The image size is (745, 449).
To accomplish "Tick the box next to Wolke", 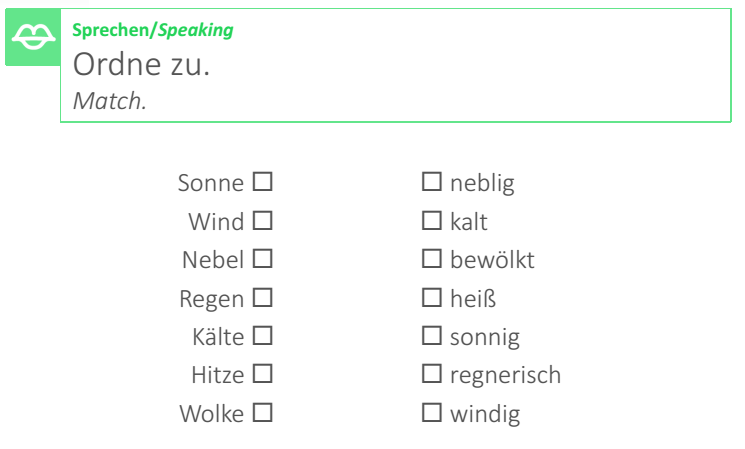I will tap(263, 414).
